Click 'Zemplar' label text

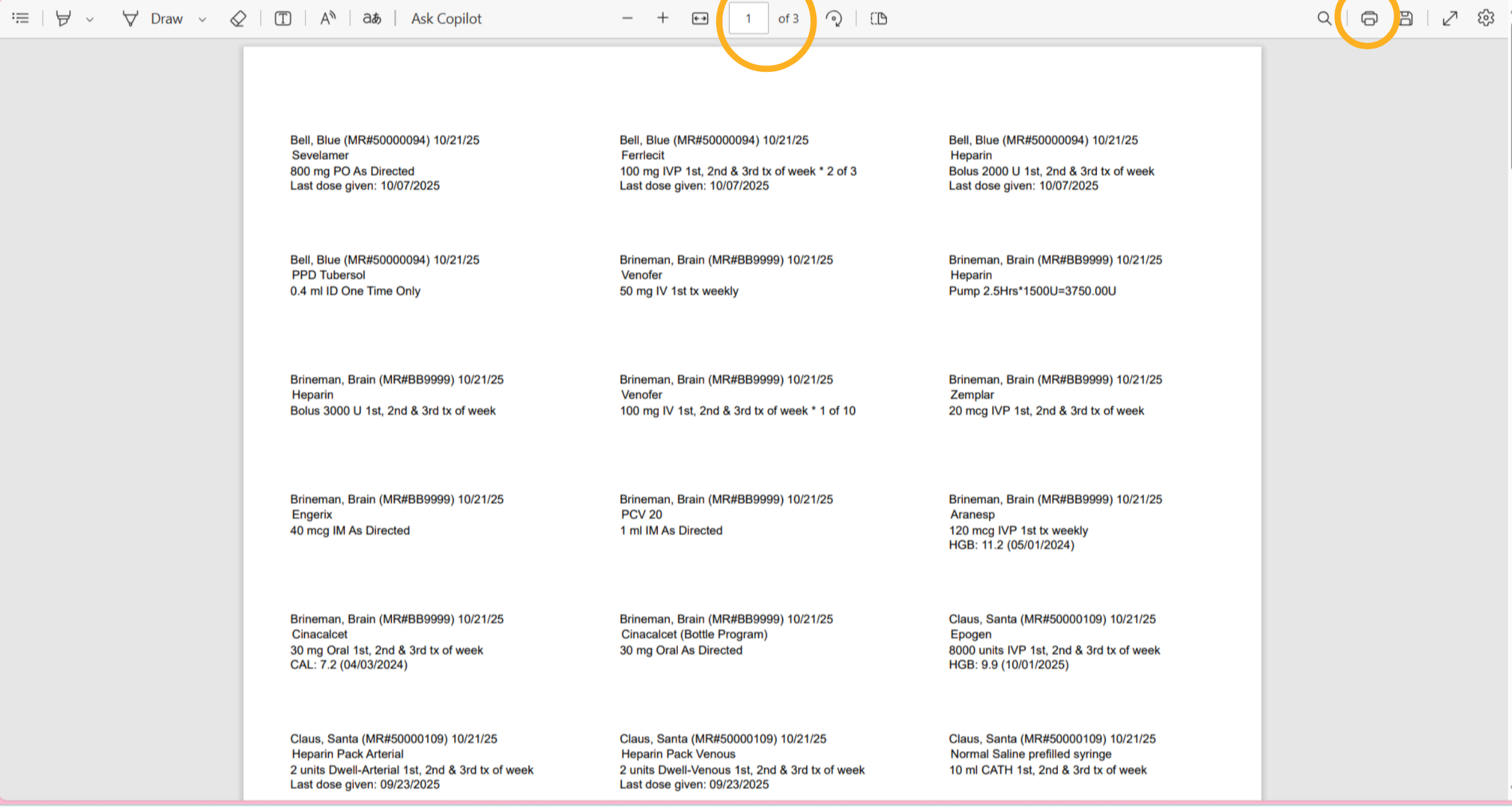972,394
